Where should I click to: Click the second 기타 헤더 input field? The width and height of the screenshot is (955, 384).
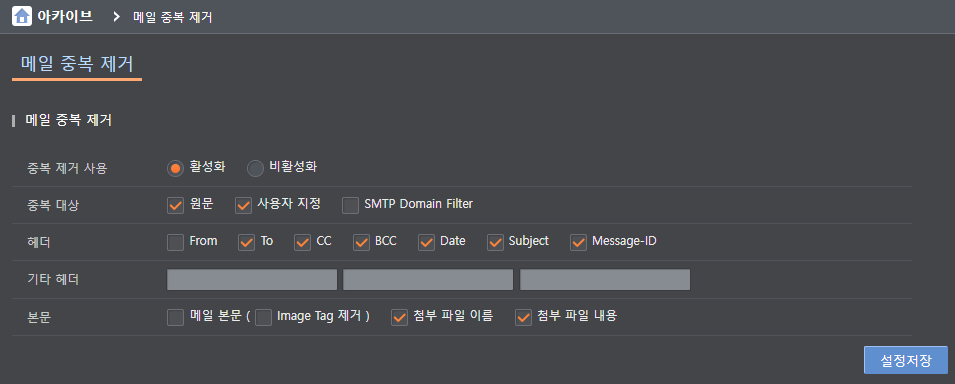[x=428, y=280]
